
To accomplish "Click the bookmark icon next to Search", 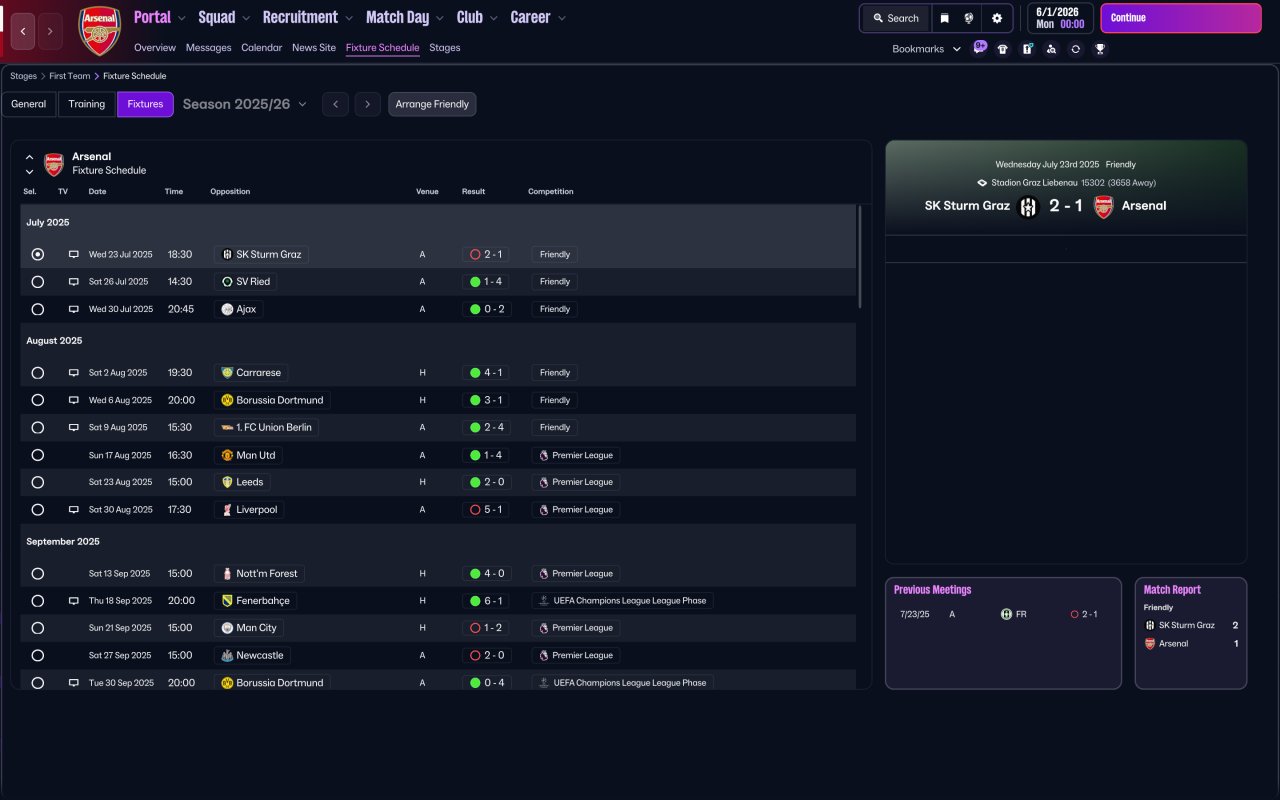I will [944, 18].
